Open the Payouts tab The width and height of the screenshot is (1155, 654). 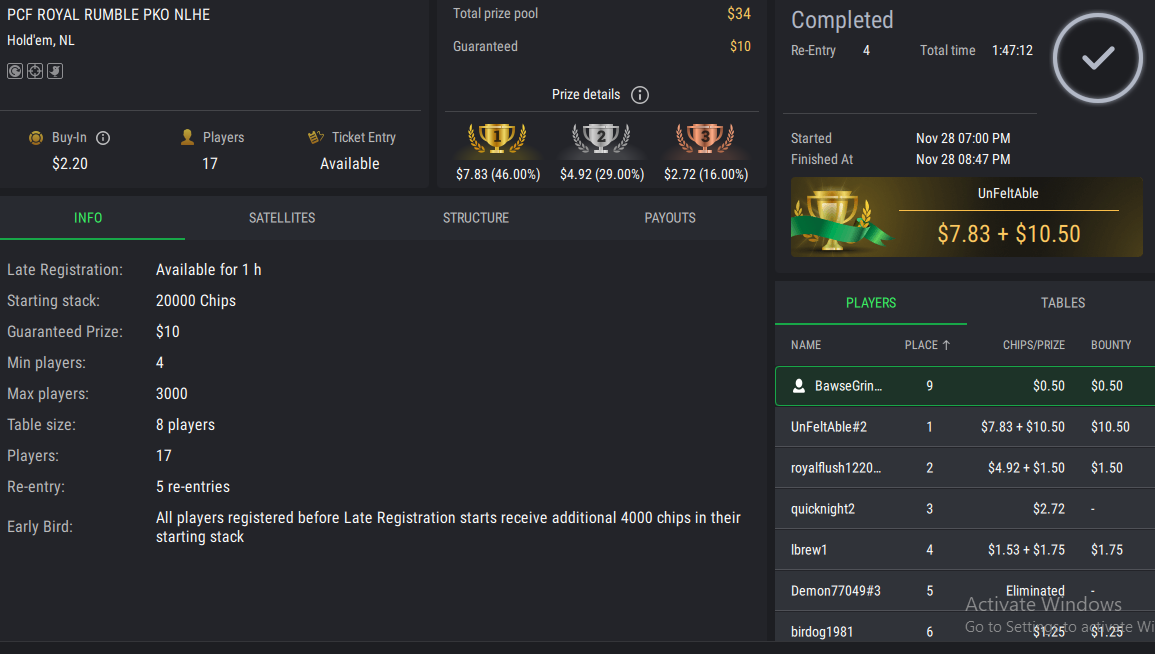[x=670, y=218]
